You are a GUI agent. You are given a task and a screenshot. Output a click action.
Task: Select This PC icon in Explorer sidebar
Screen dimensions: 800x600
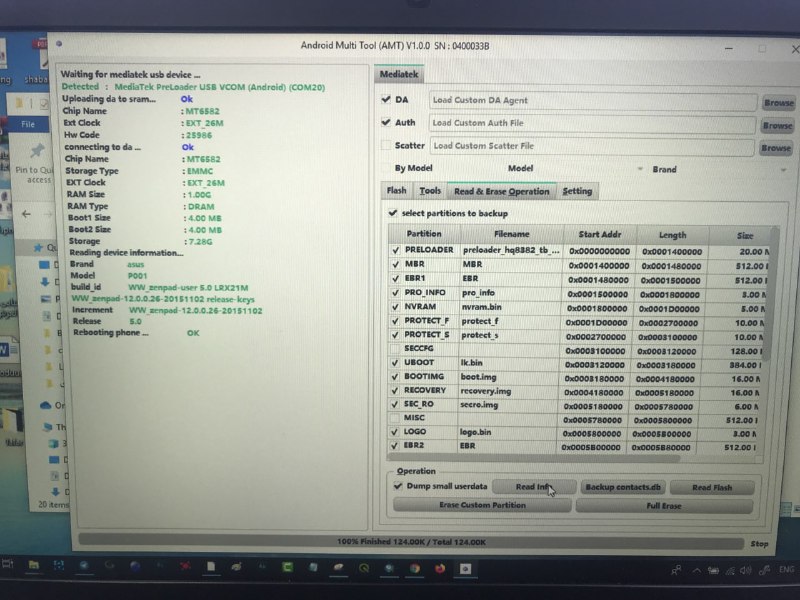point(48,427)
